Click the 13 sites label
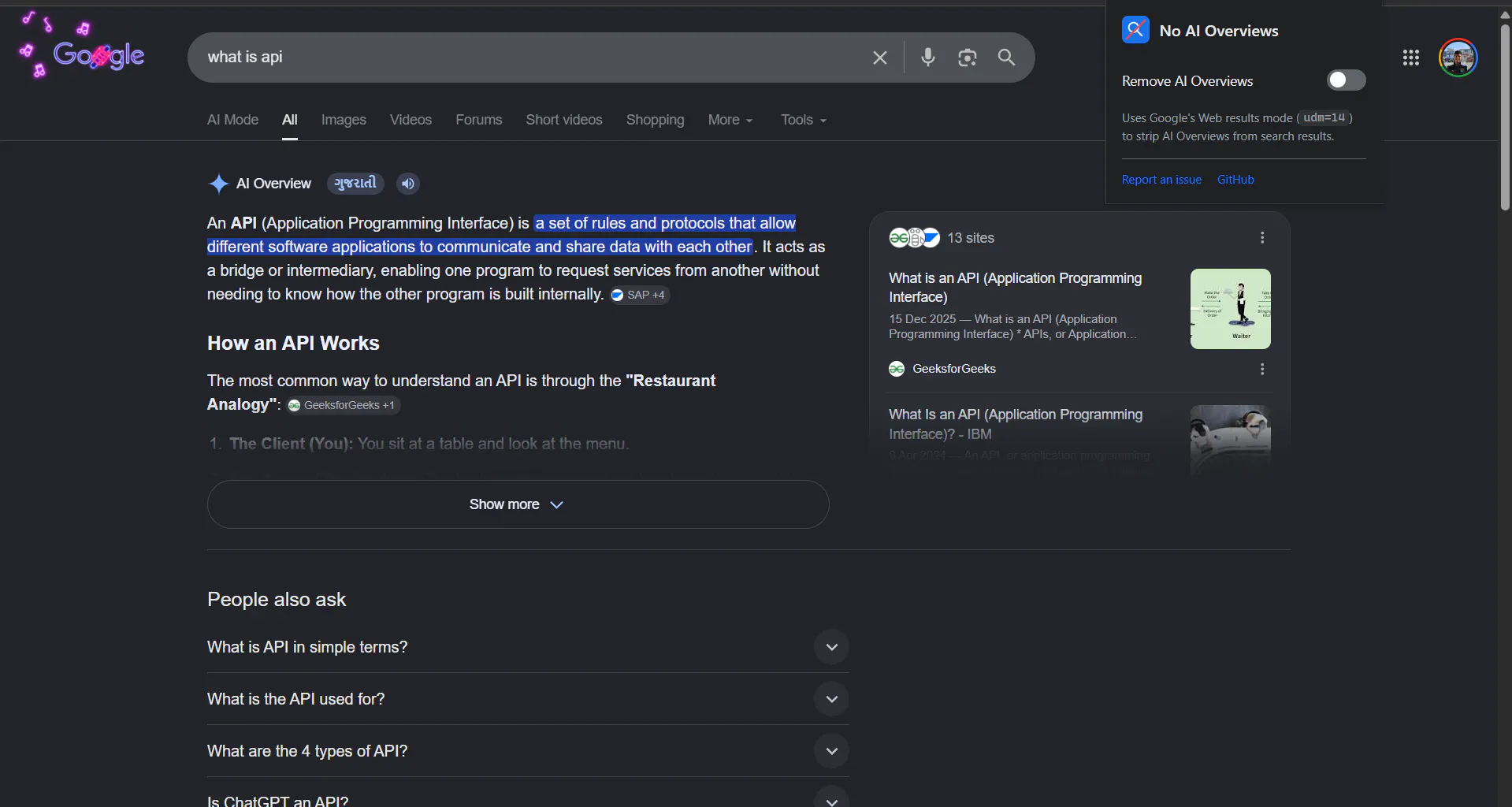 click(x=971, y=238)
